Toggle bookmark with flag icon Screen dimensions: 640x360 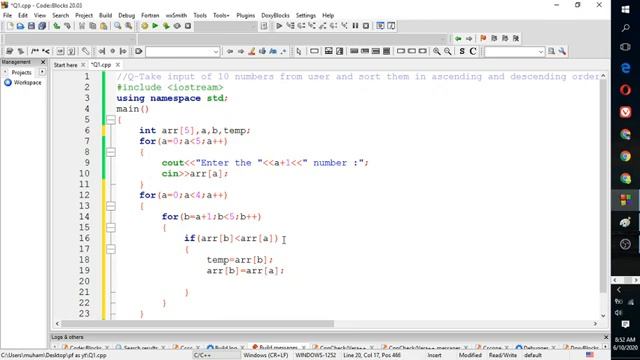click(x=483, y=38)
